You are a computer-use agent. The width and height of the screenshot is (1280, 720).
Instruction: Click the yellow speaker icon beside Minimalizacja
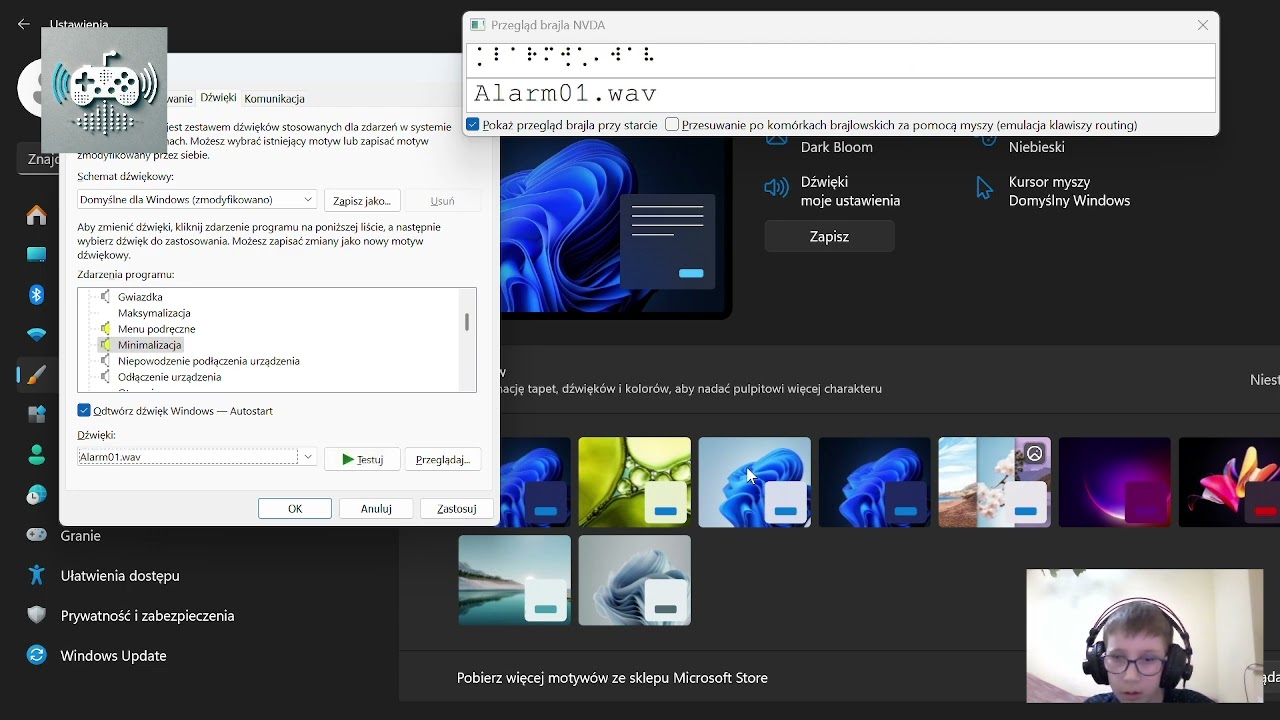tap(105, 345)
